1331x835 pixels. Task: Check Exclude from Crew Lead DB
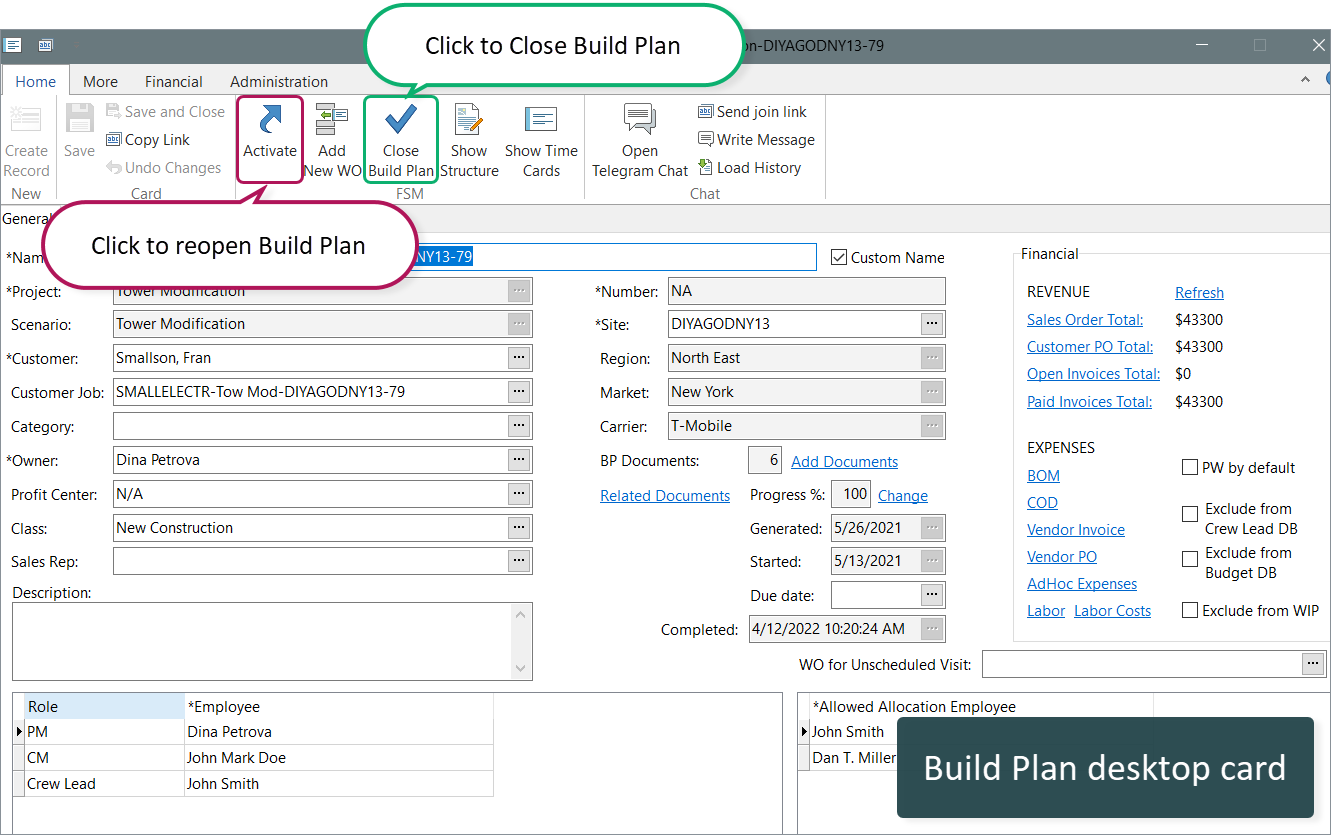pyautogui.click(x=1190, y=514)
